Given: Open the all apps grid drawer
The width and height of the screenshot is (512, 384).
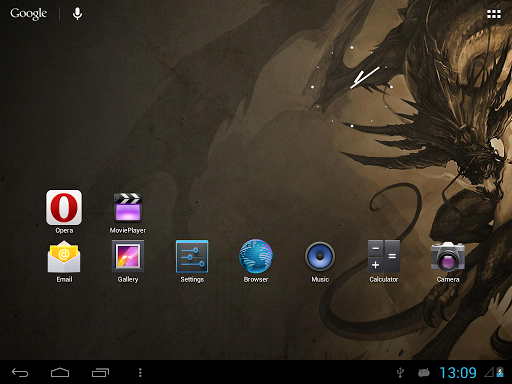Looking at the screenshot, I should tap(494, 14).
